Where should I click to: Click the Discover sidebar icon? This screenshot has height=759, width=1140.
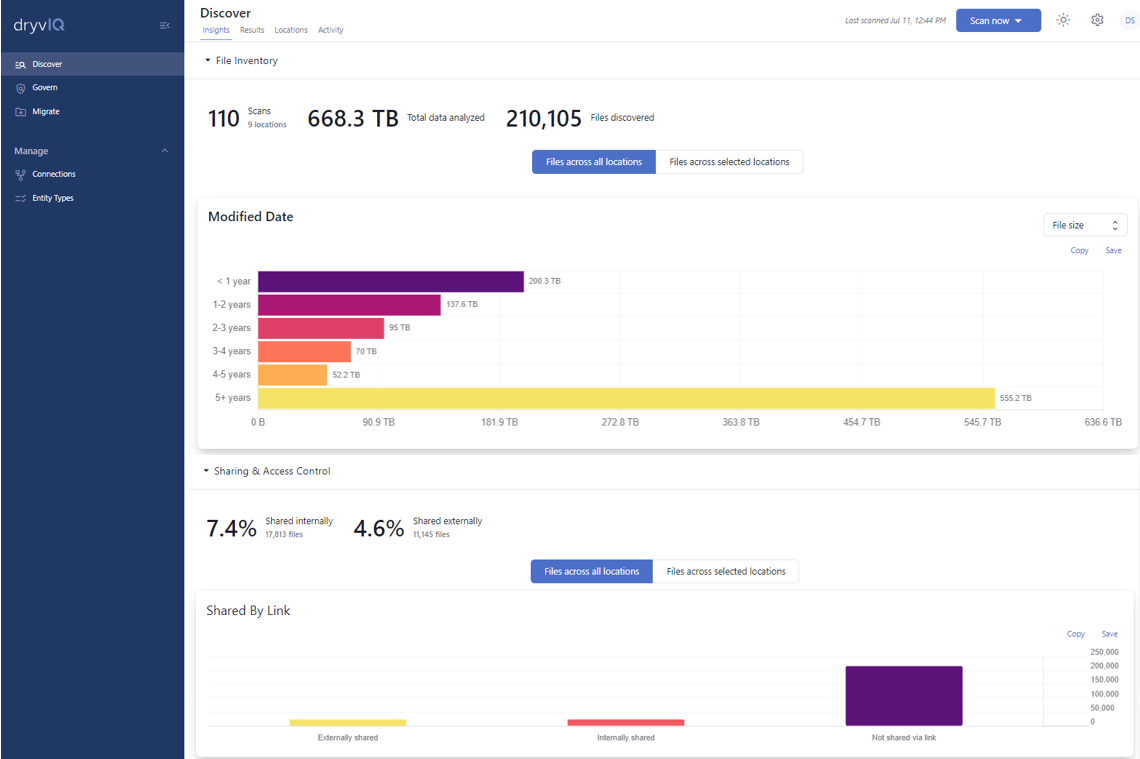[x=20, y=64]
